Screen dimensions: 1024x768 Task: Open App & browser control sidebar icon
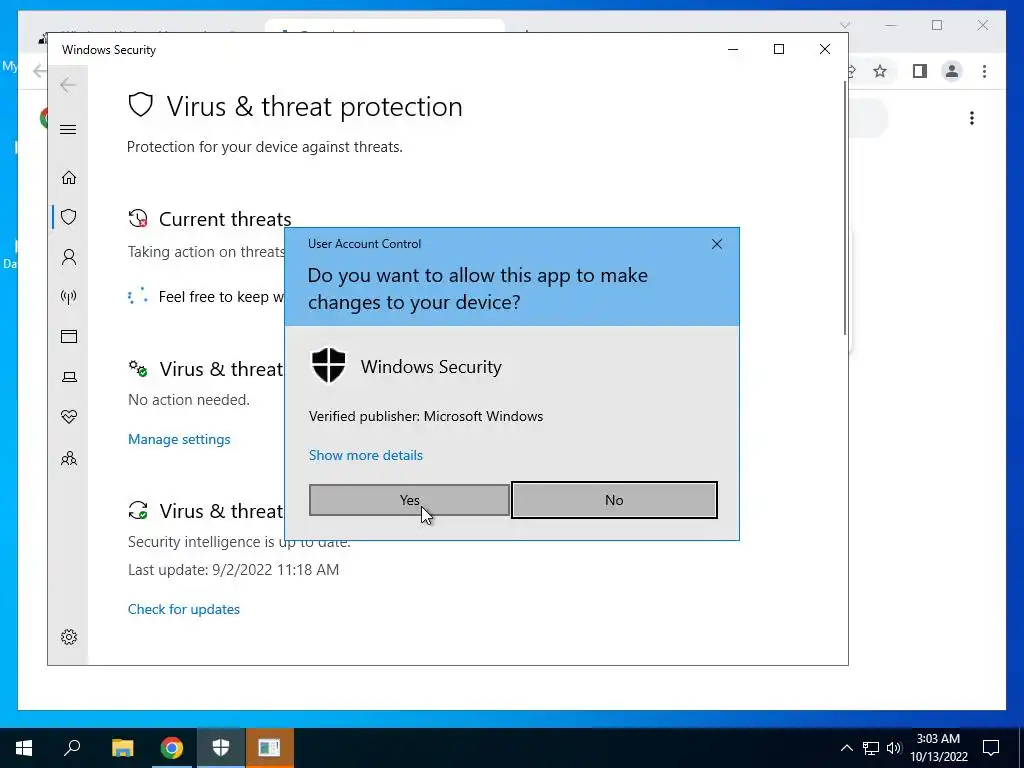pyautogui.click(x=69, y=336)
